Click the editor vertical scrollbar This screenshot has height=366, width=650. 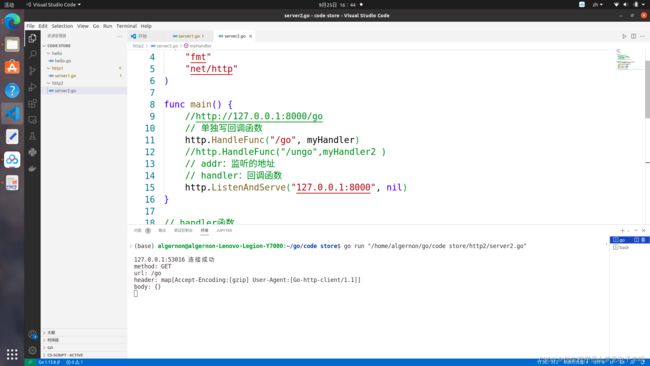(647, 89)
